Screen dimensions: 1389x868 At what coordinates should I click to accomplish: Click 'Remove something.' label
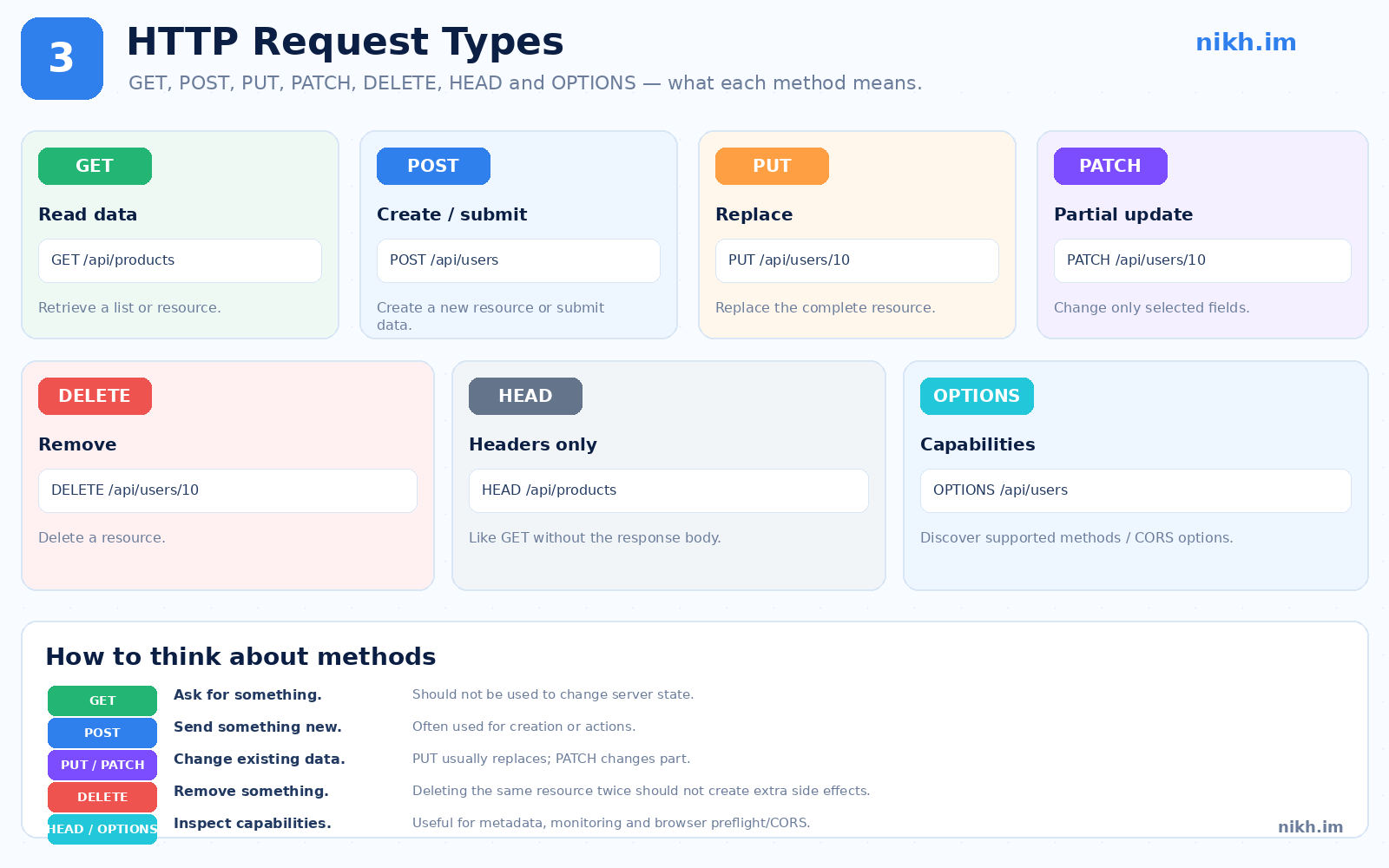pos(251,791)
